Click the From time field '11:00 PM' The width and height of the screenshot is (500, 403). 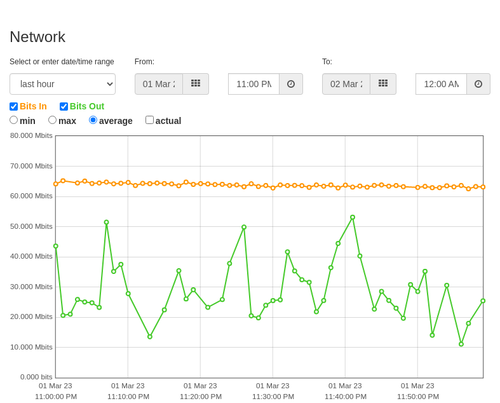click(254, 84)
